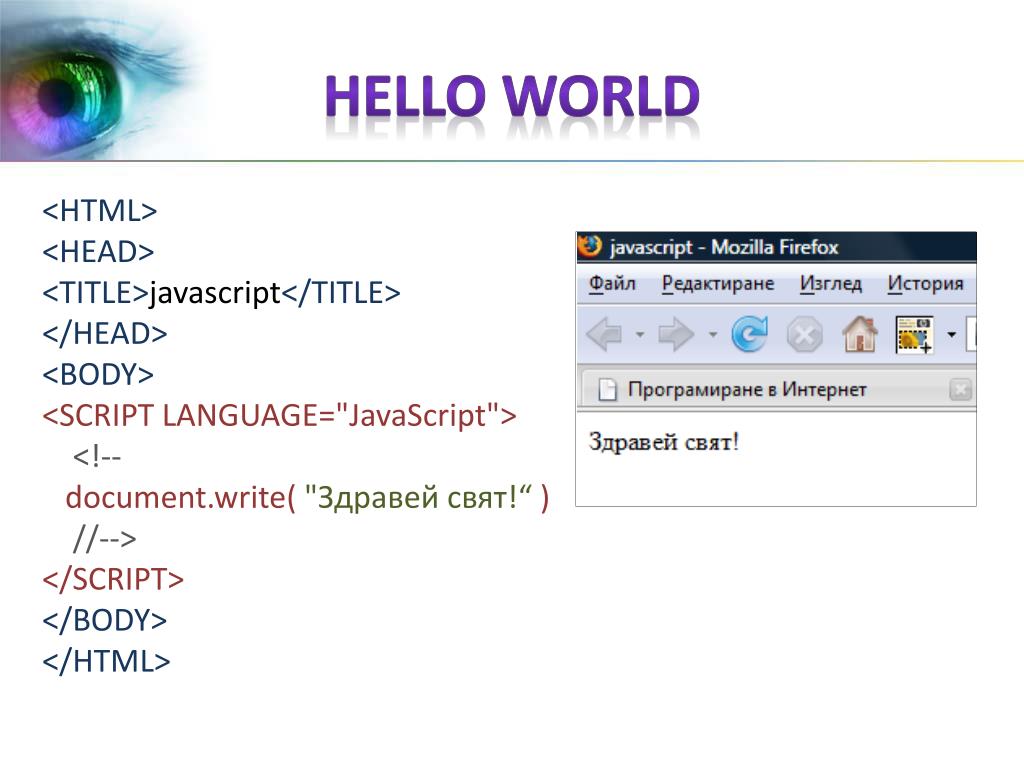Viewport: 1024px width, 768px height.
Task: Click the <HTML> opening tag line
Action: point(100,211)
